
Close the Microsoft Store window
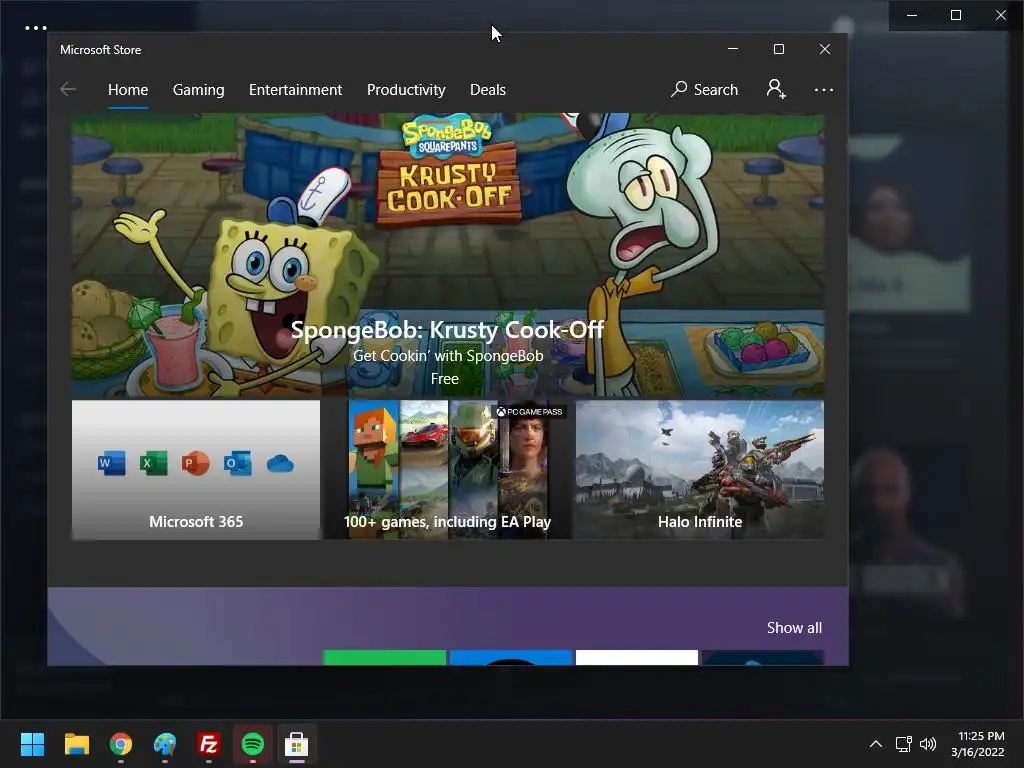825,49
